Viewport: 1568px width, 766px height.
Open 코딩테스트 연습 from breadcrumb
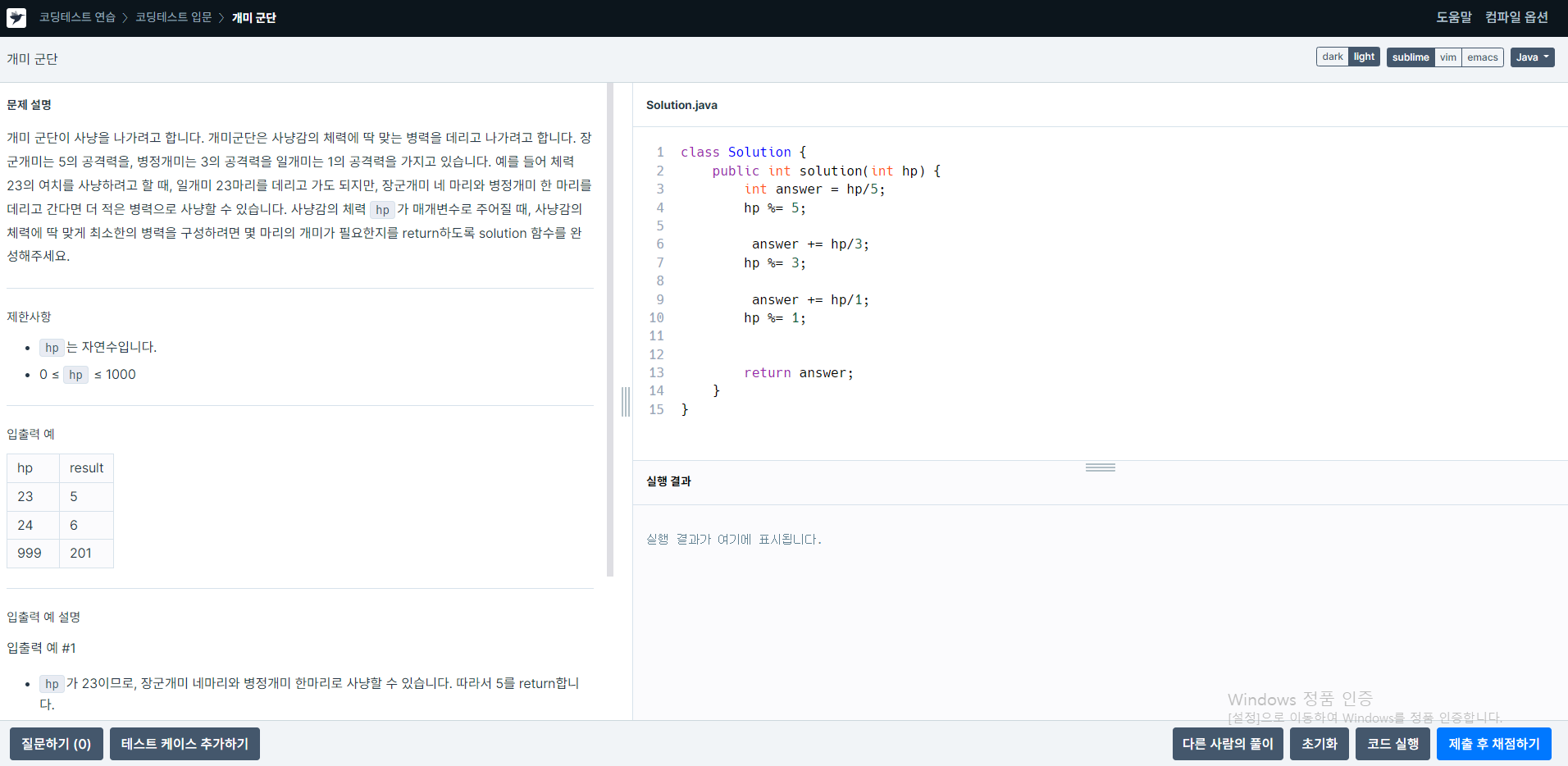(x=76, y=16)
